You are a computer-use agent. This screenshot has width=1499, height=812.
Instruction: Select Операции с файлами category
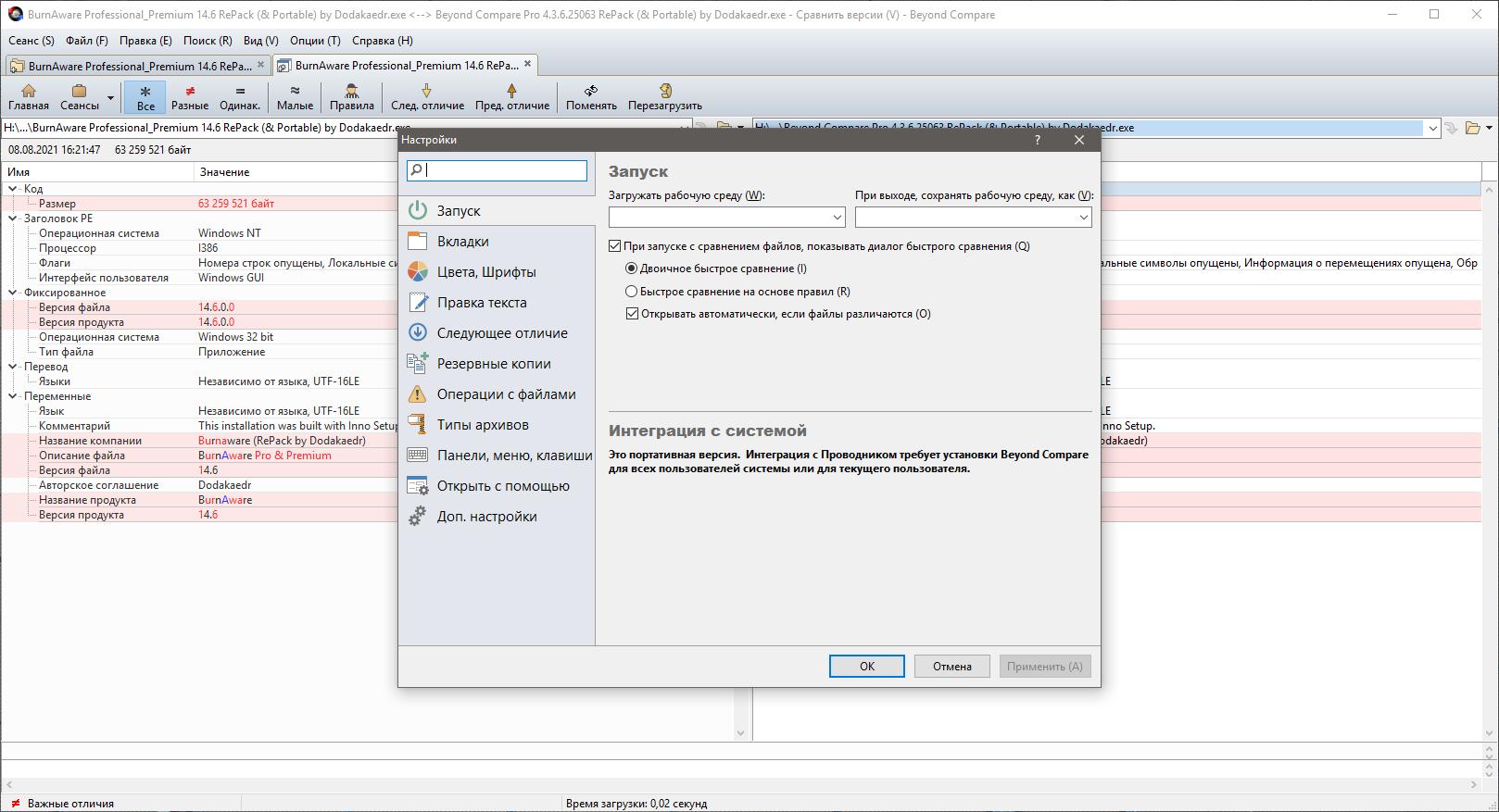pos(497,394)
